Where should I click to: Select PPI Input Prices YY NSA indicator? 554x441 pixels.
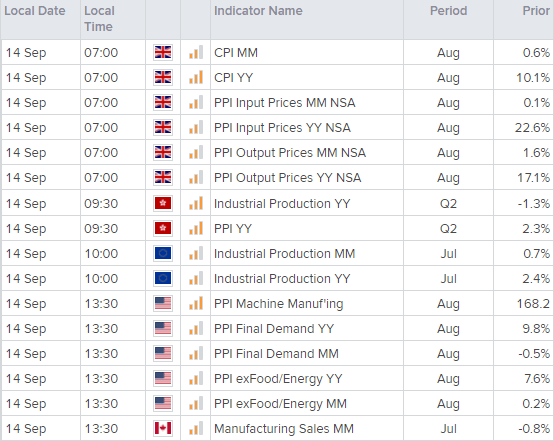282,128
